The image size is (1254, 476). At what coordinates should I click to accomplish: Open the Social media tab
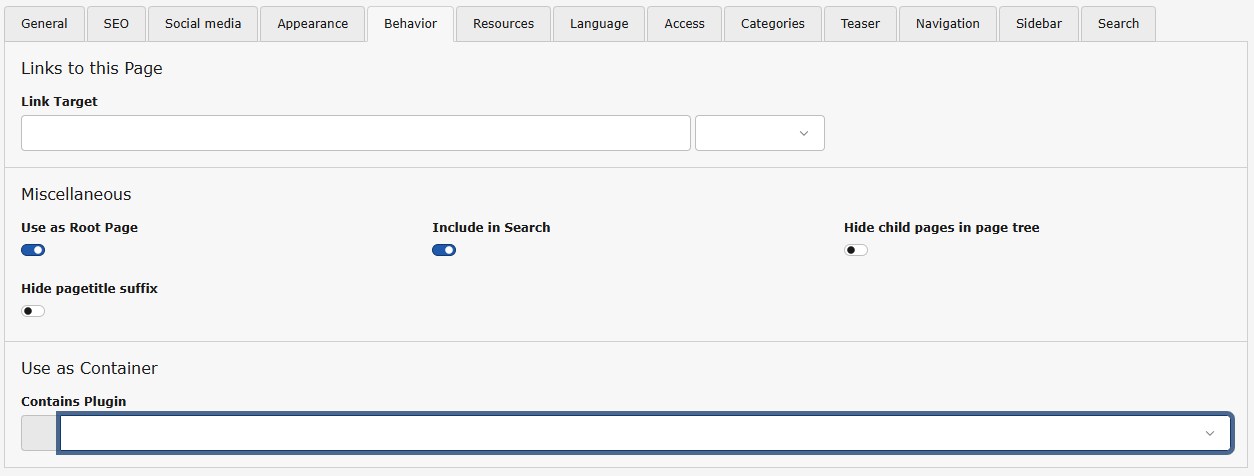tap(203, 24)
